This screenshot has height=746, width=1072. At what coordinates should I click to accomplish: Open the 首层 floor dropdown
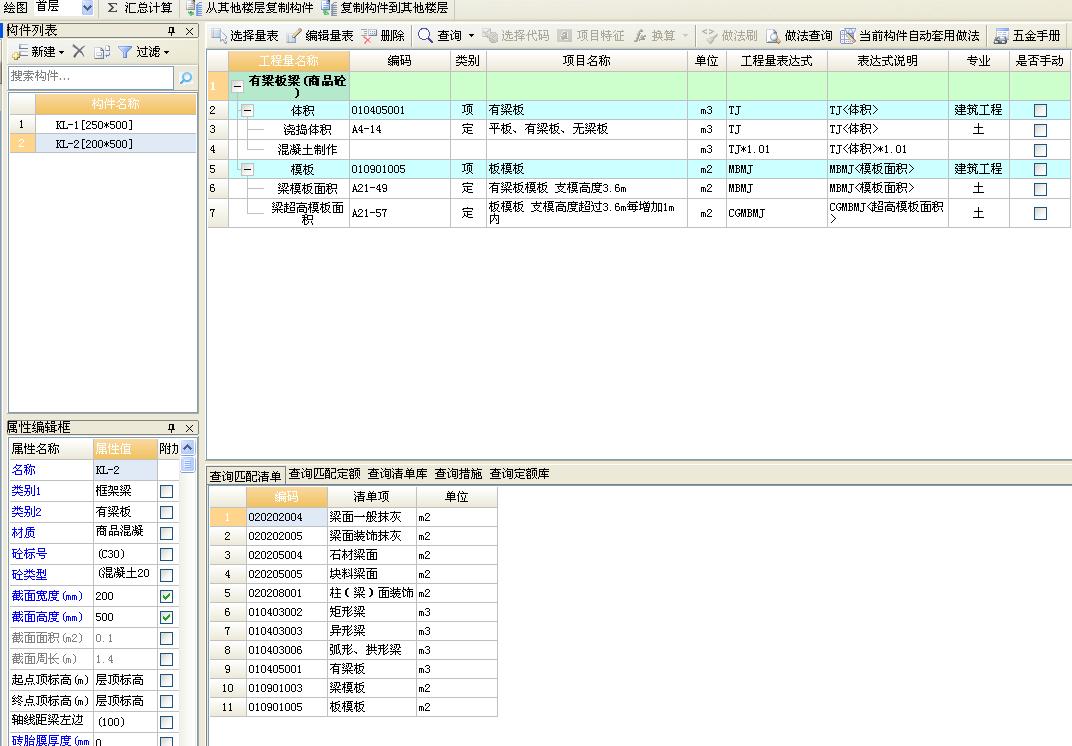(x=87, y=8)
